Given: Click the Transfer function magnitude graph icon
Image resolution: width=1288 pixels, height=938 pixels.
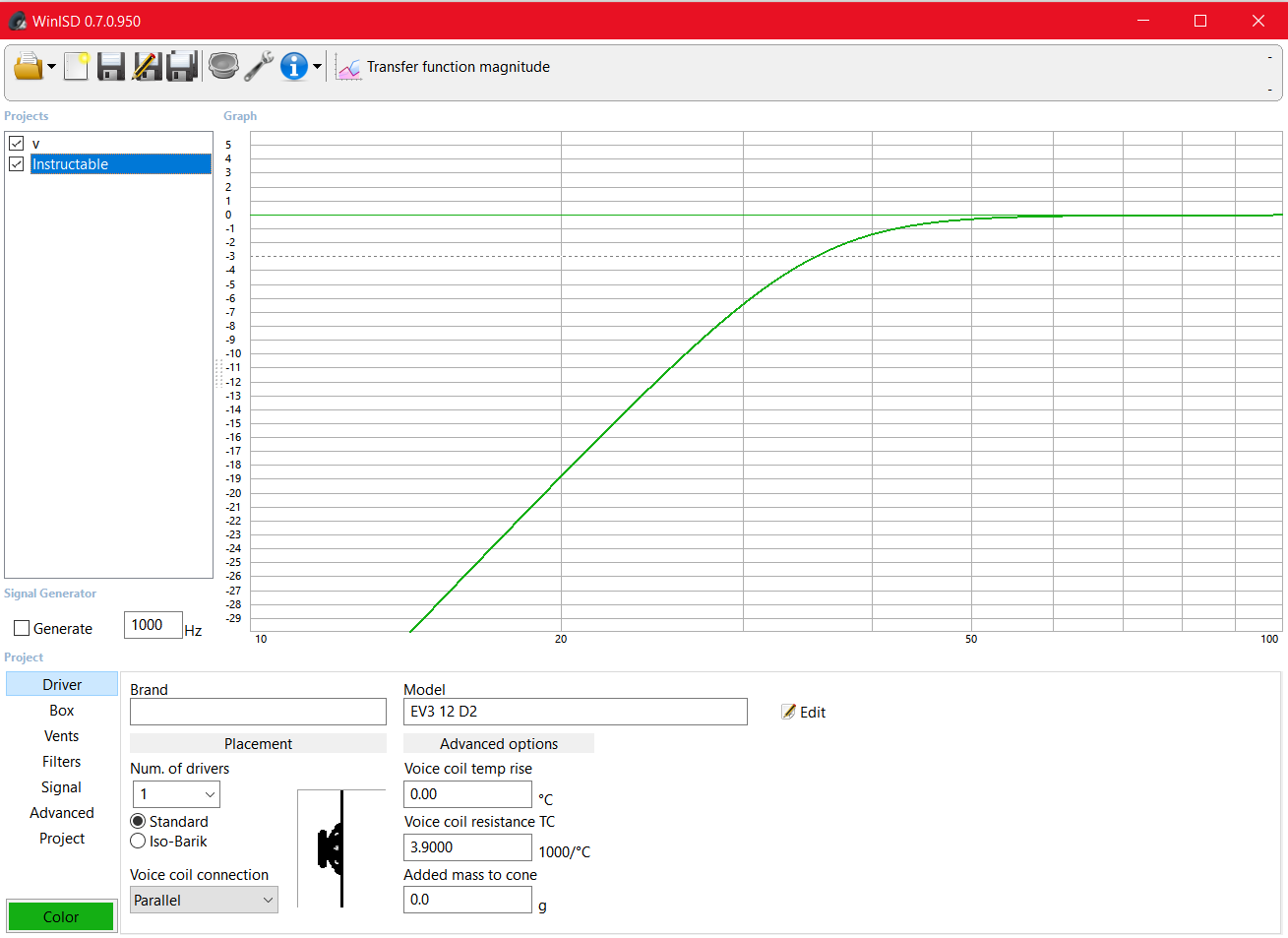Looking at the screenshot, I should click(x=349, y=67).
